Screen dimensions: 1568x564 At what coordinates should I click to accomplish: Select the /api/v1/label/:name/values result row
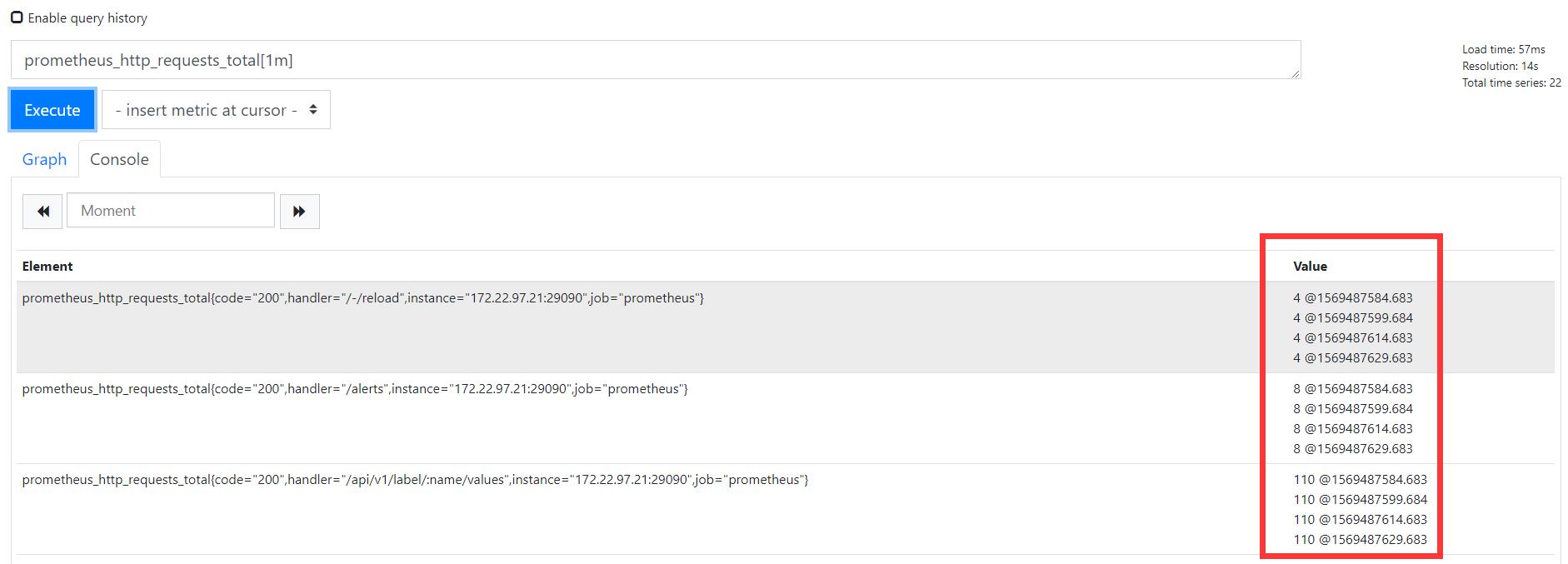pyautogui.click(x=415, y=480)
